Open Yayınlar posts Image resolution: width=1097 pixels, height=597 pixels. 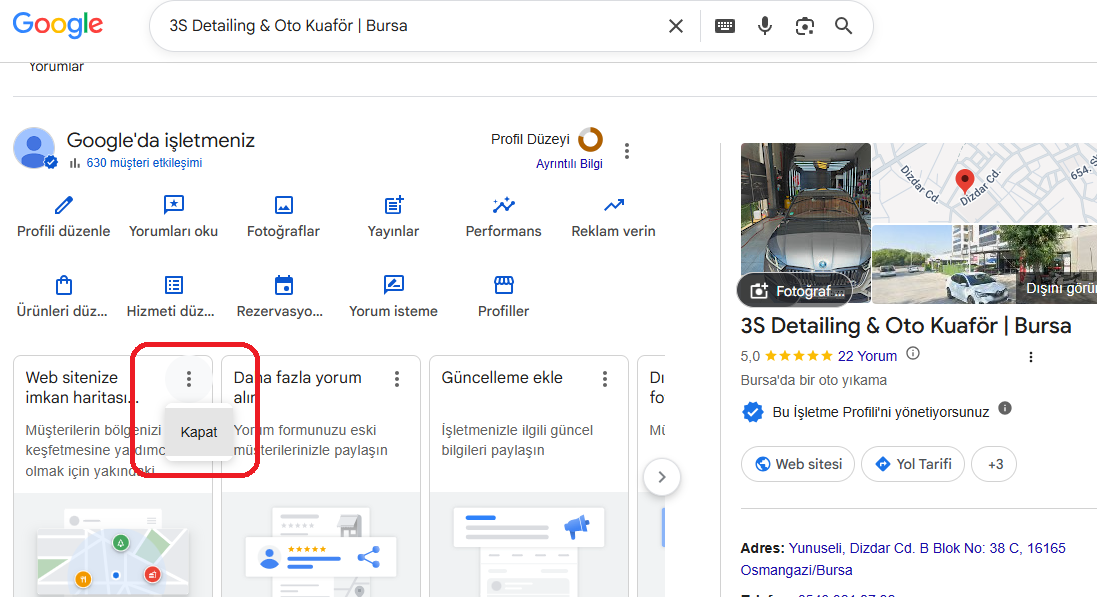(393, 217)
